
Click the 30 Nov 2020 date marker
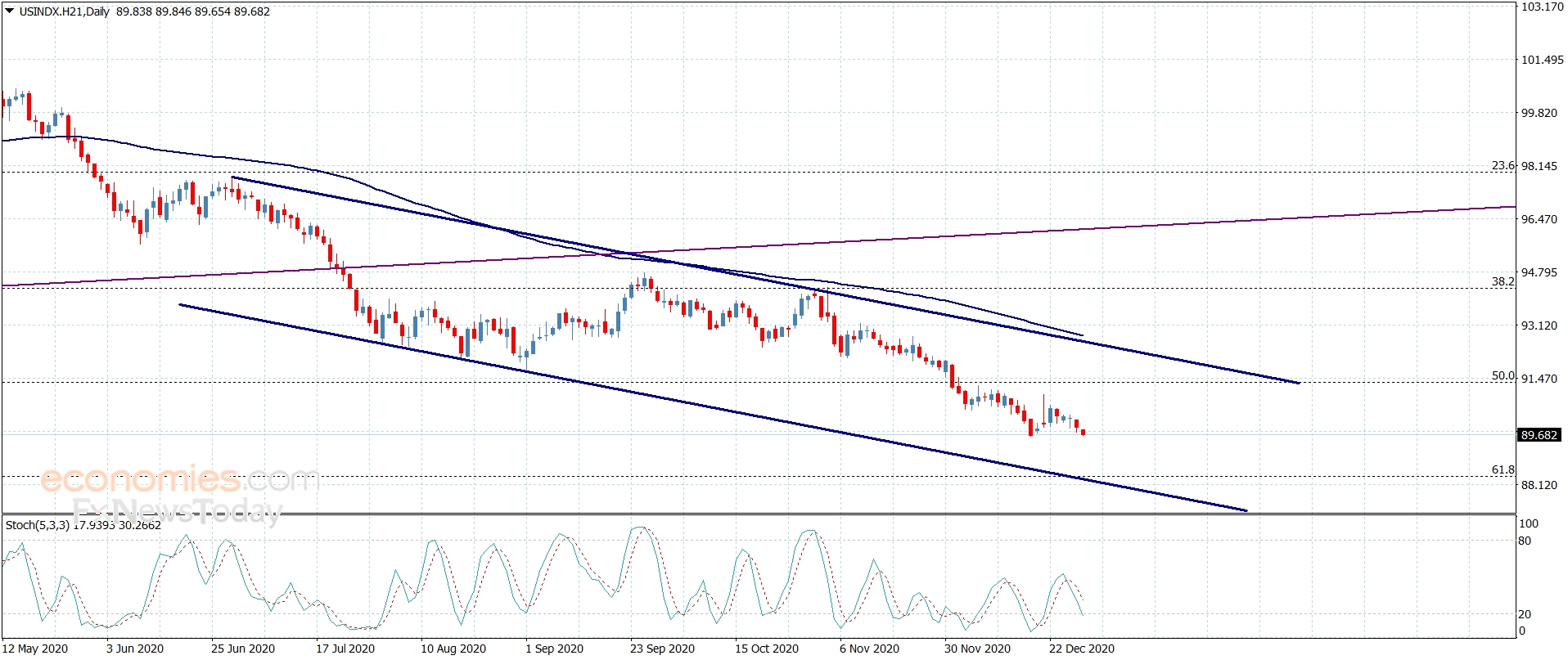click(x=977, y=649)
